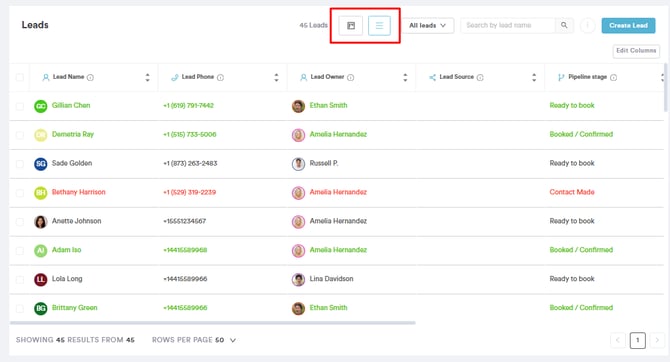This screenshot has width=670, height=362.
Task: Open lead Bethany Harrison
Action: (79, 192)
